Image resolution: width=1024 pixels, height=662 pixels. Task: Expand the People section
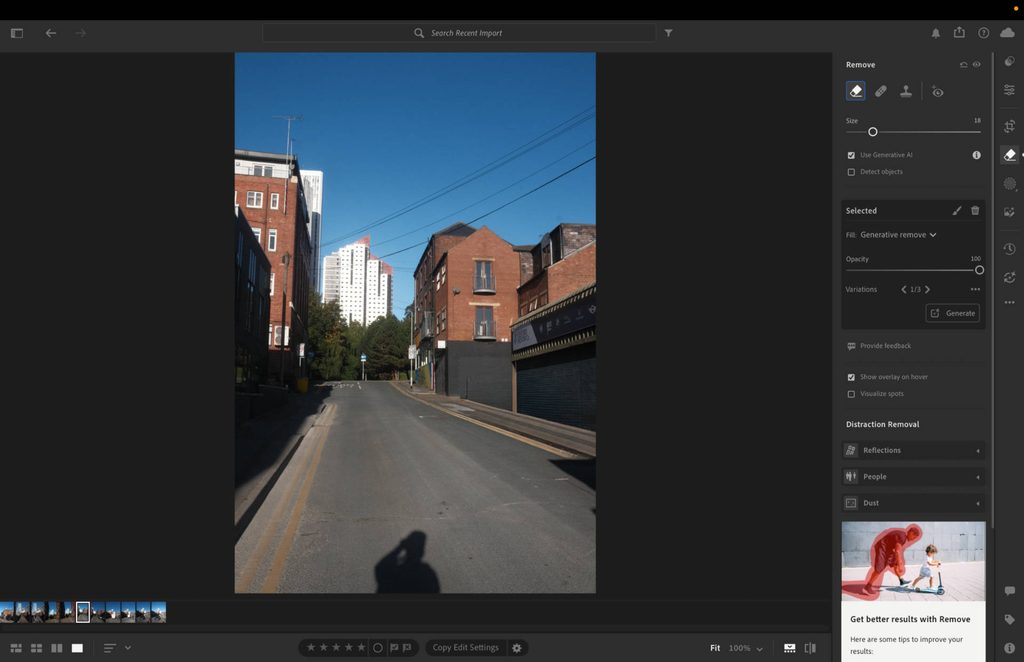[x=913, y=477]
